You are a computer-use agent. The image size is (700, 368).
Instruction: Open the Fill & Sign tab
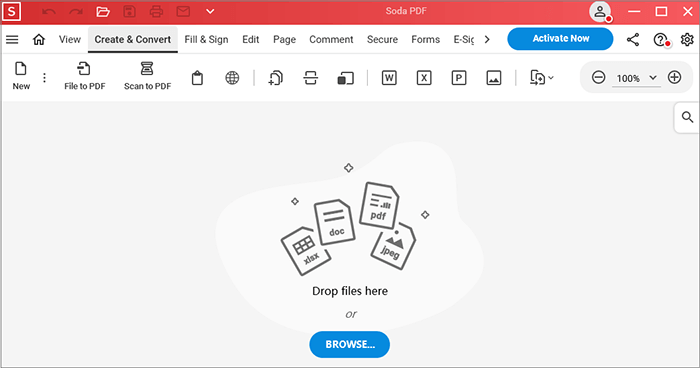(x=206, y=40)
